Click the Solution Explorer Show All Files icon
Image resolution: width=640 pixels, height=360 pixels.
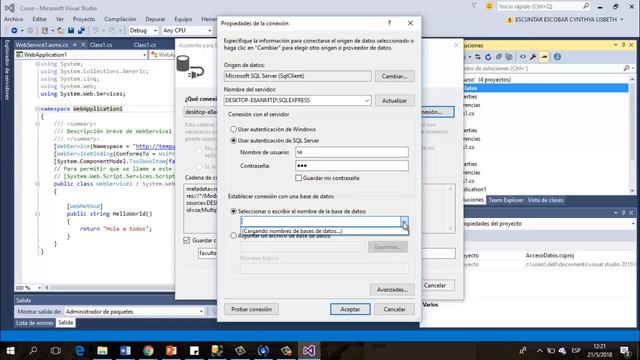[509, 57]
